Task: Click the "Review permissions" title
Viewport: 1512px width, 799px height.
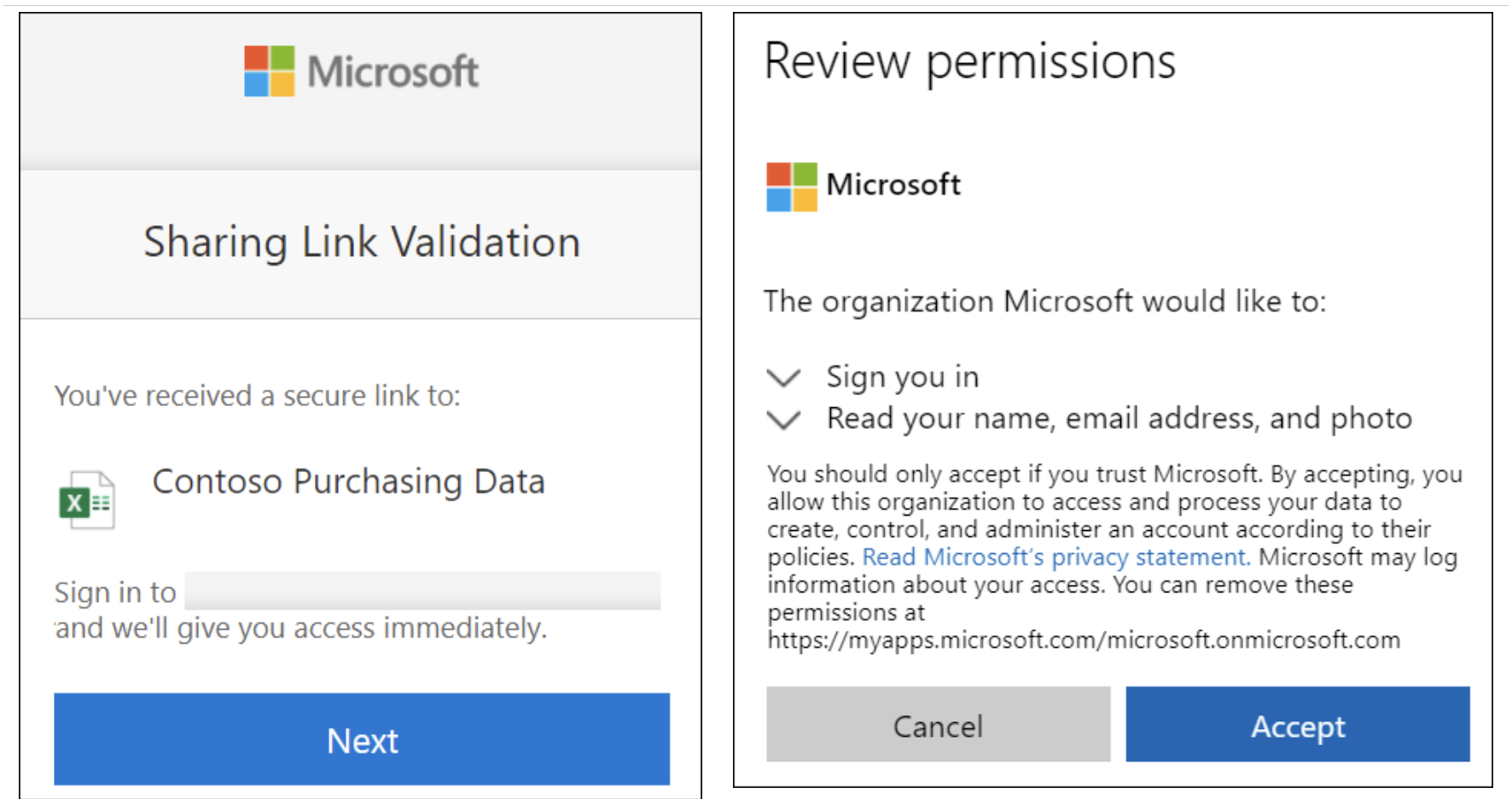Action: tap(969, 61)
